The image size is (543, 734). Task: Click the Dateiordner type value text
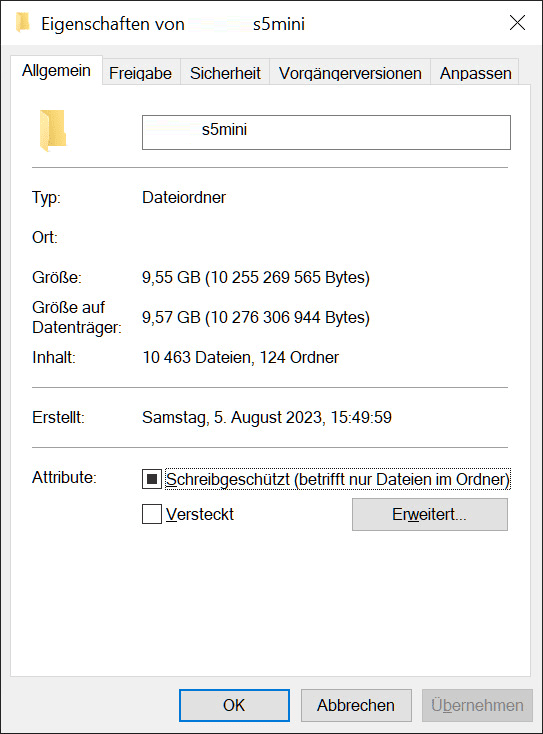pyautogui.click(x=184, y=198)
